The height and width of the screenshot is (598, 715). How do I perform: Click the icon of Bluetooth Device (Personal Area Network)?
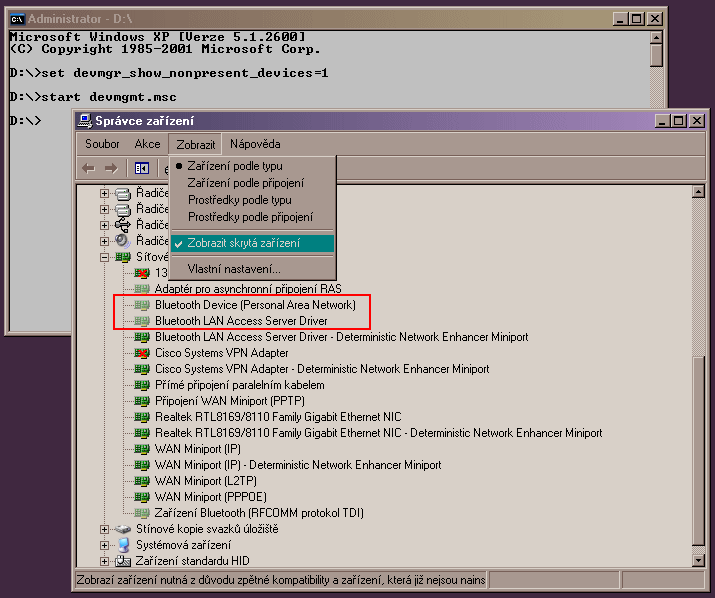[142, 305]
